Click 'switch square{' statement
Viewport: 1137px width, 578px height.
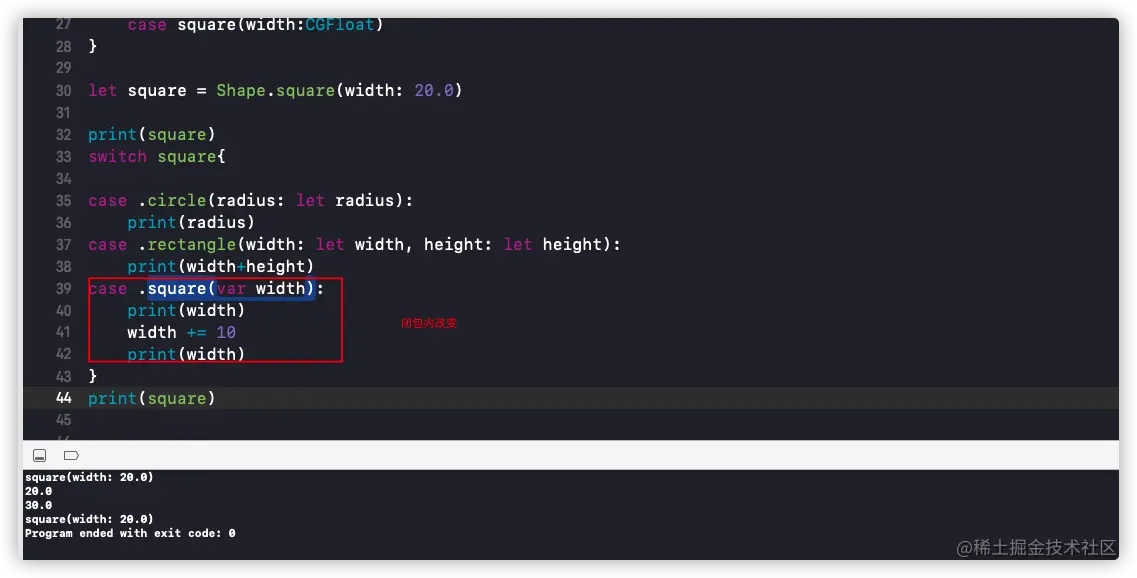(x=157, y=157)
